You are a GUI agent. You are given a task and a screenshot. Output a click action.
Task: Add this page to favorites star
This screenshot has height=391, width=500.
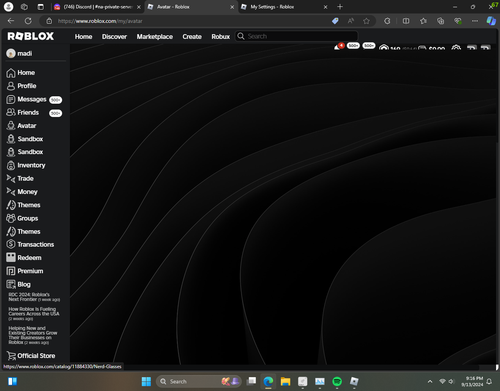coord(366,21)
